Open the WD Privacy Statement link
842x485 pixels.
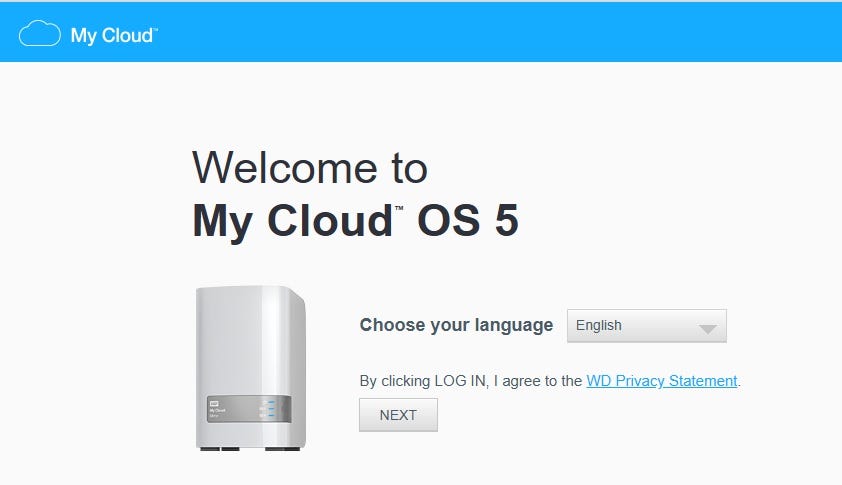click(661, 381)
